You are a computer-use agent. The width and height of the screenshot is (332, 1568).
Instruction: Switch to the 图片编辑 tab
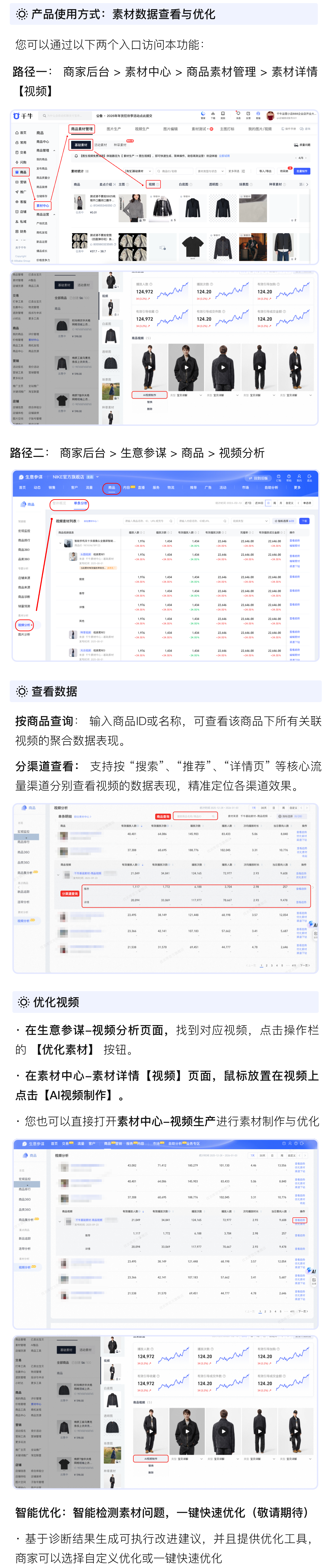click(x=171, y=129)
